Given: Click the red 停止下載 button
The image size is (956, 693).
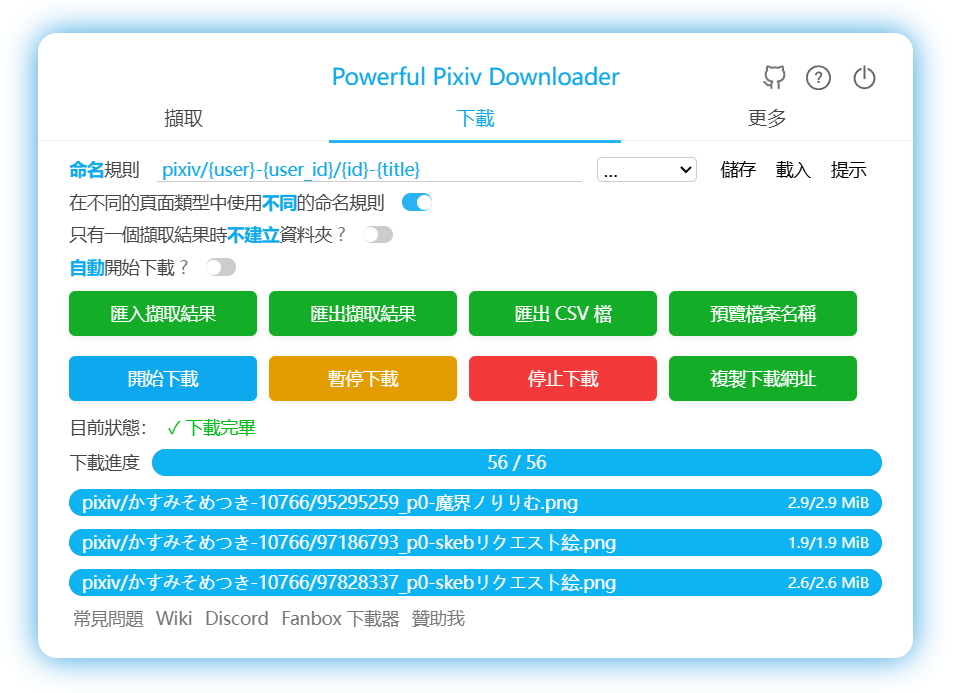Looking at the screenshot, I should [563, 378].
